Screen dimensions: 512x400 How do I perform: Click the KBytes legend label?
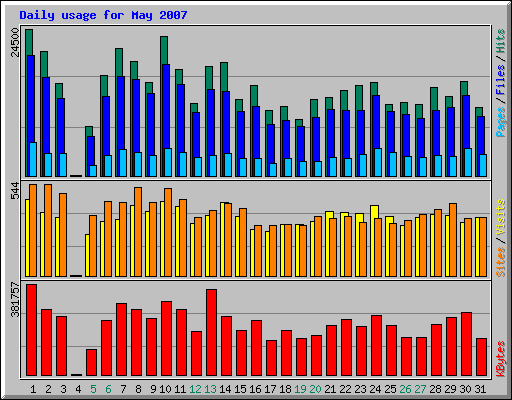pyautogui.click(x=501, y=359)
